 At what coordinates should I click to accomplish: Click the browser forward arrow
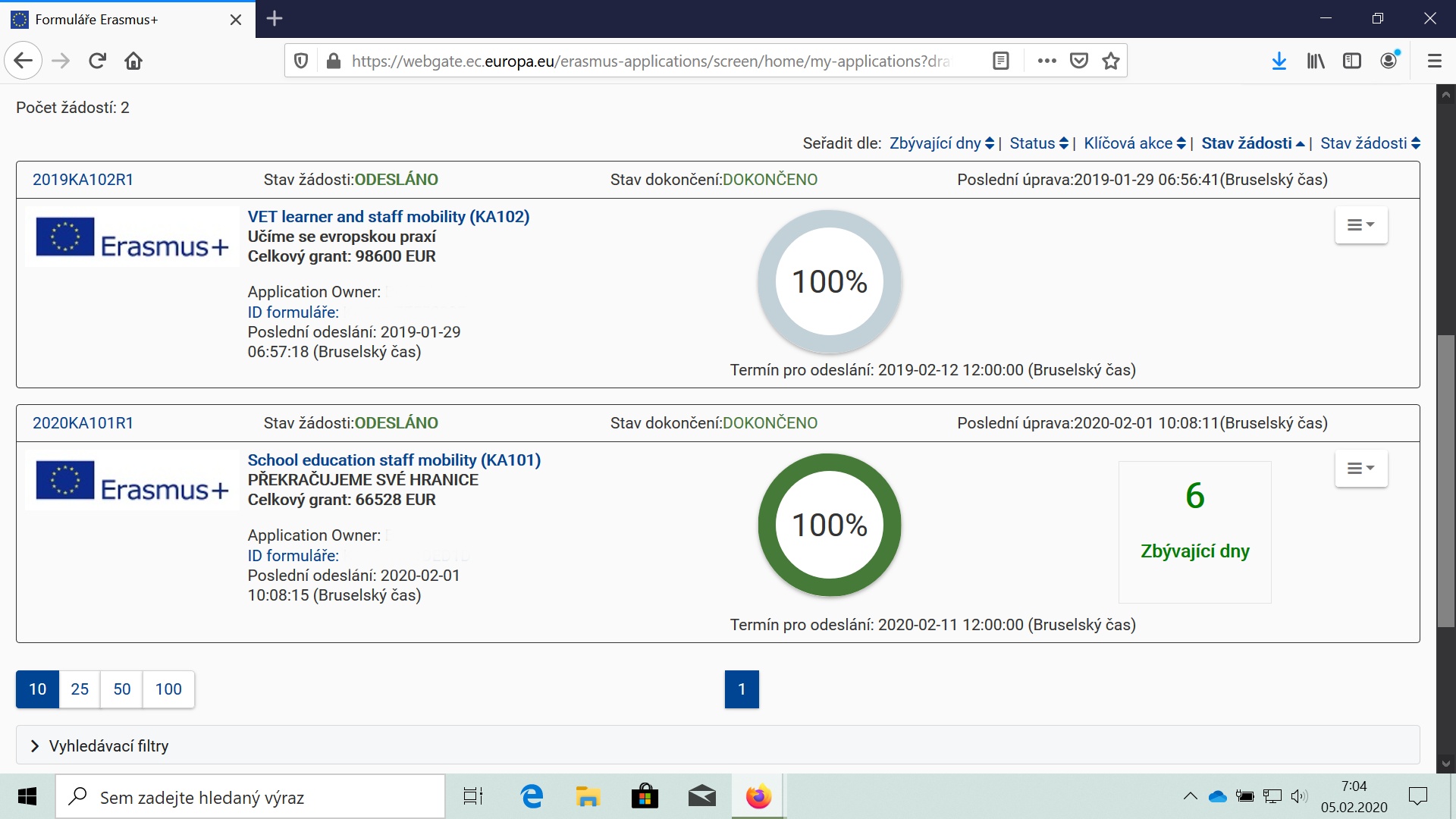61,61
